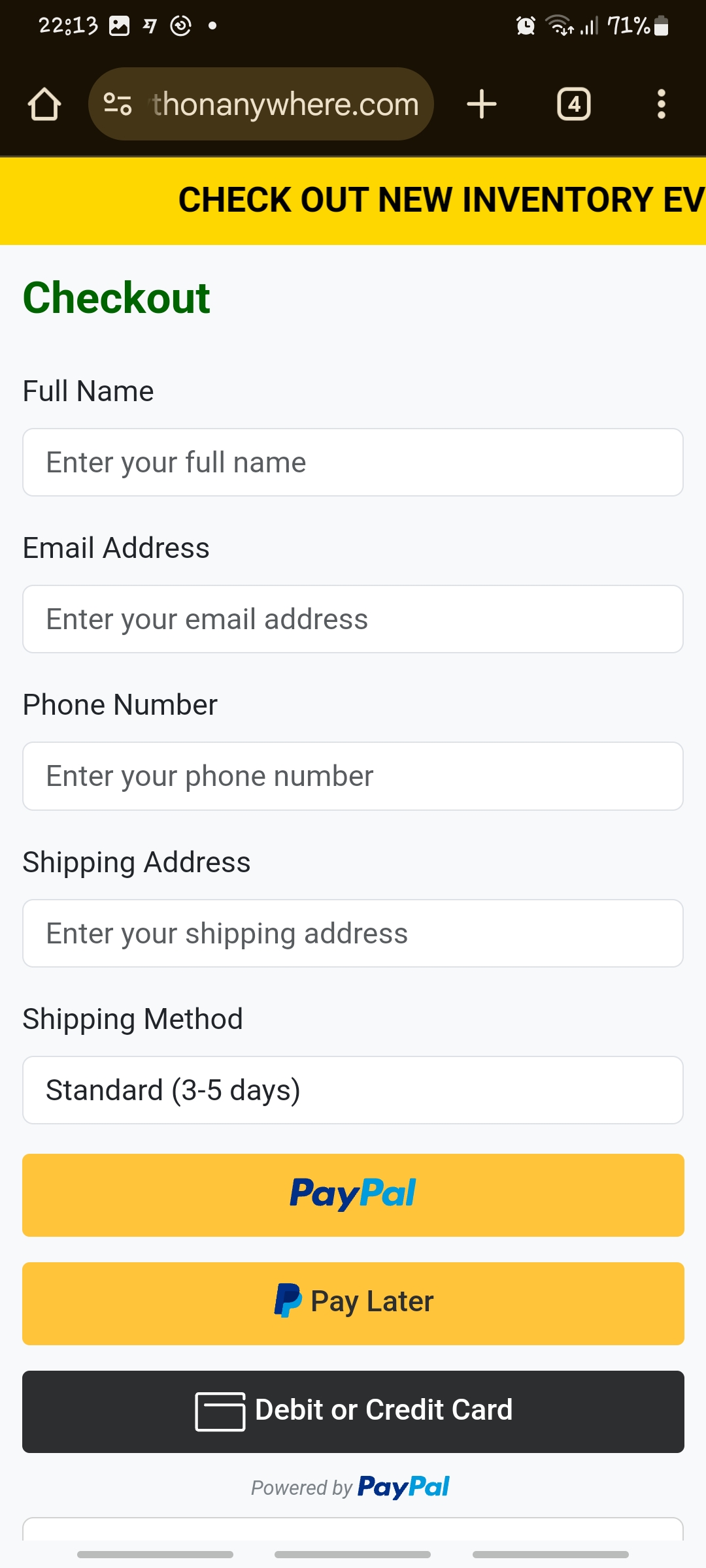The width and height of the screenshot is (706, 1568).
Task: Tap the yellow new inventory banner
Action: click(x=353, y=201)
